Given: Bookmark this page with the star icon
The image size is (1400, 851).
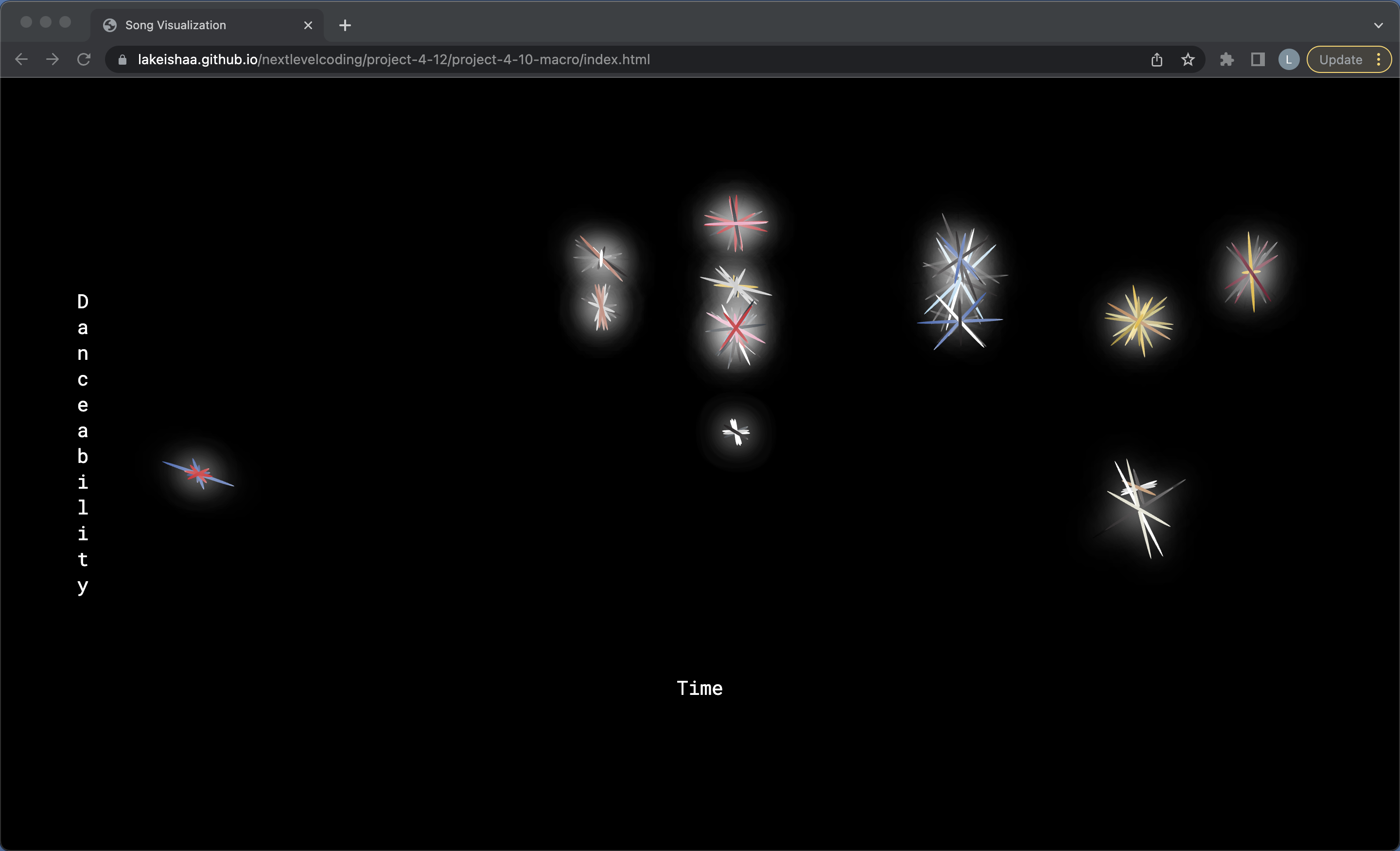Looking at the screenshot, I should click(x=1188, y=60).
